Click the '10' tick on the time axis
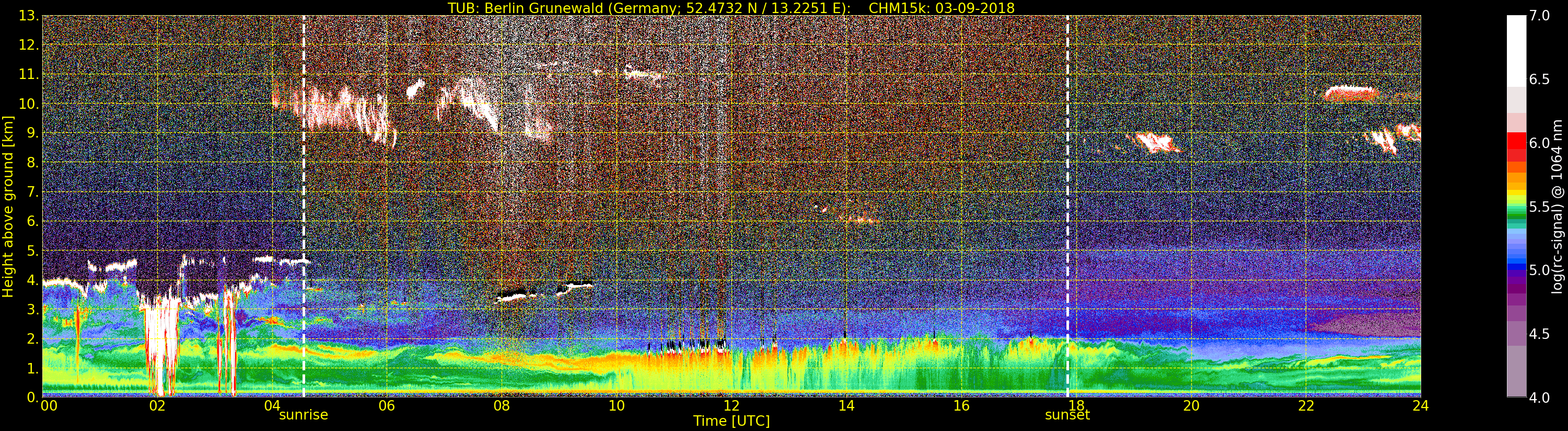 coord(617,406)
